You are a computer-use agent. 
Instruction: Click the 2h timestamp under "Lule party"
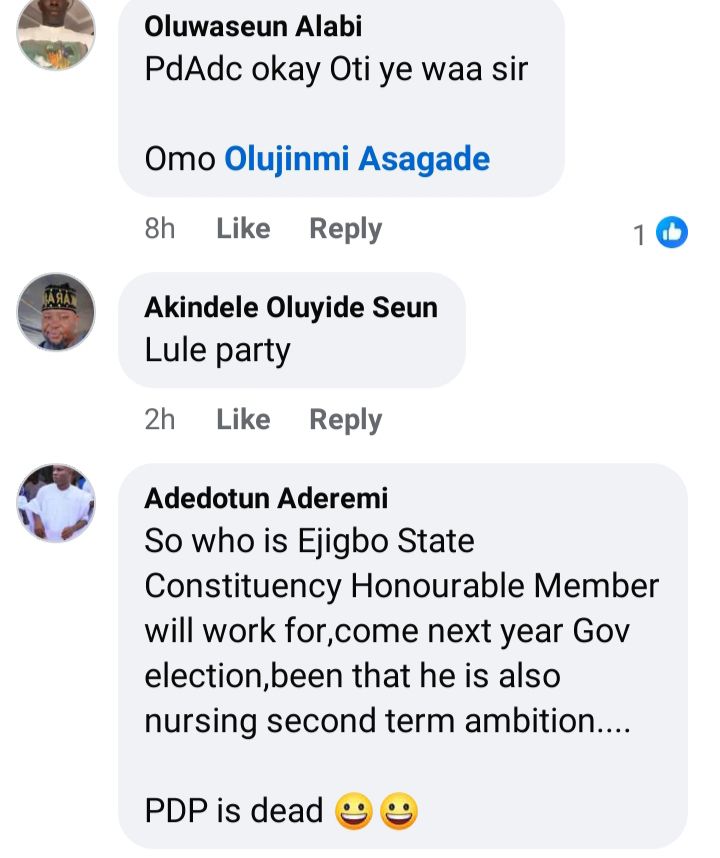coord(160,419)
